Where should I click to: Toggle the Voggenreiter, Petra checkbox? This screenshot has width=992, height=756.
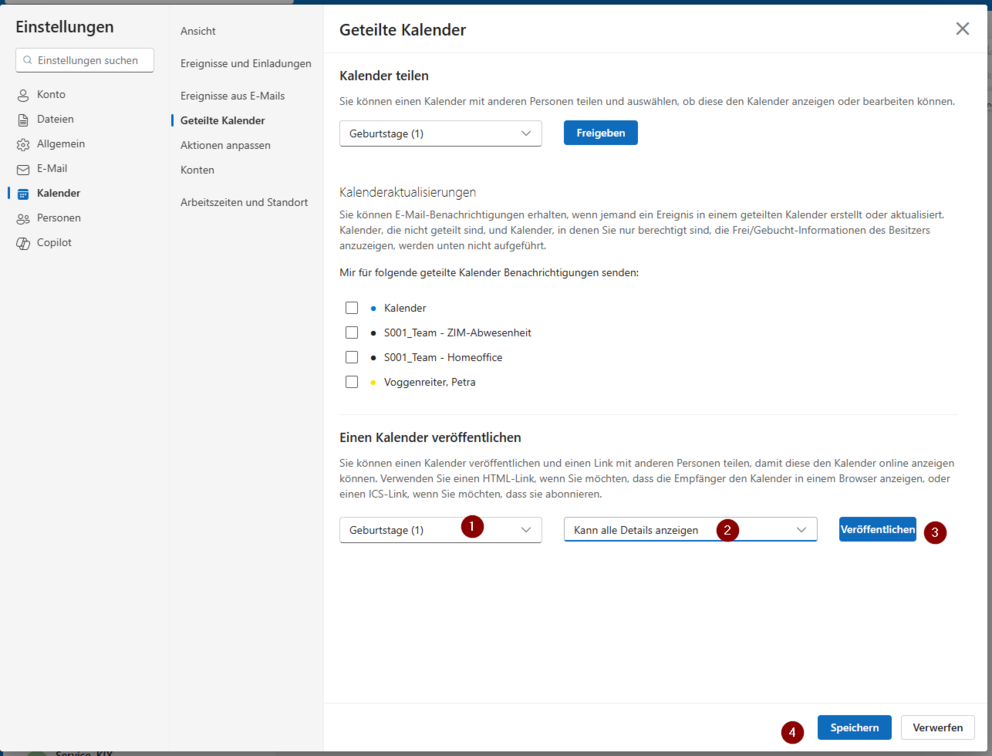351,382
